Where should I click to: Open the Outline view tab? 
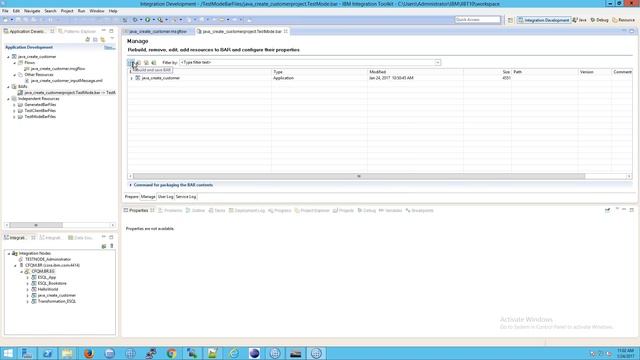tap(195, 211)
